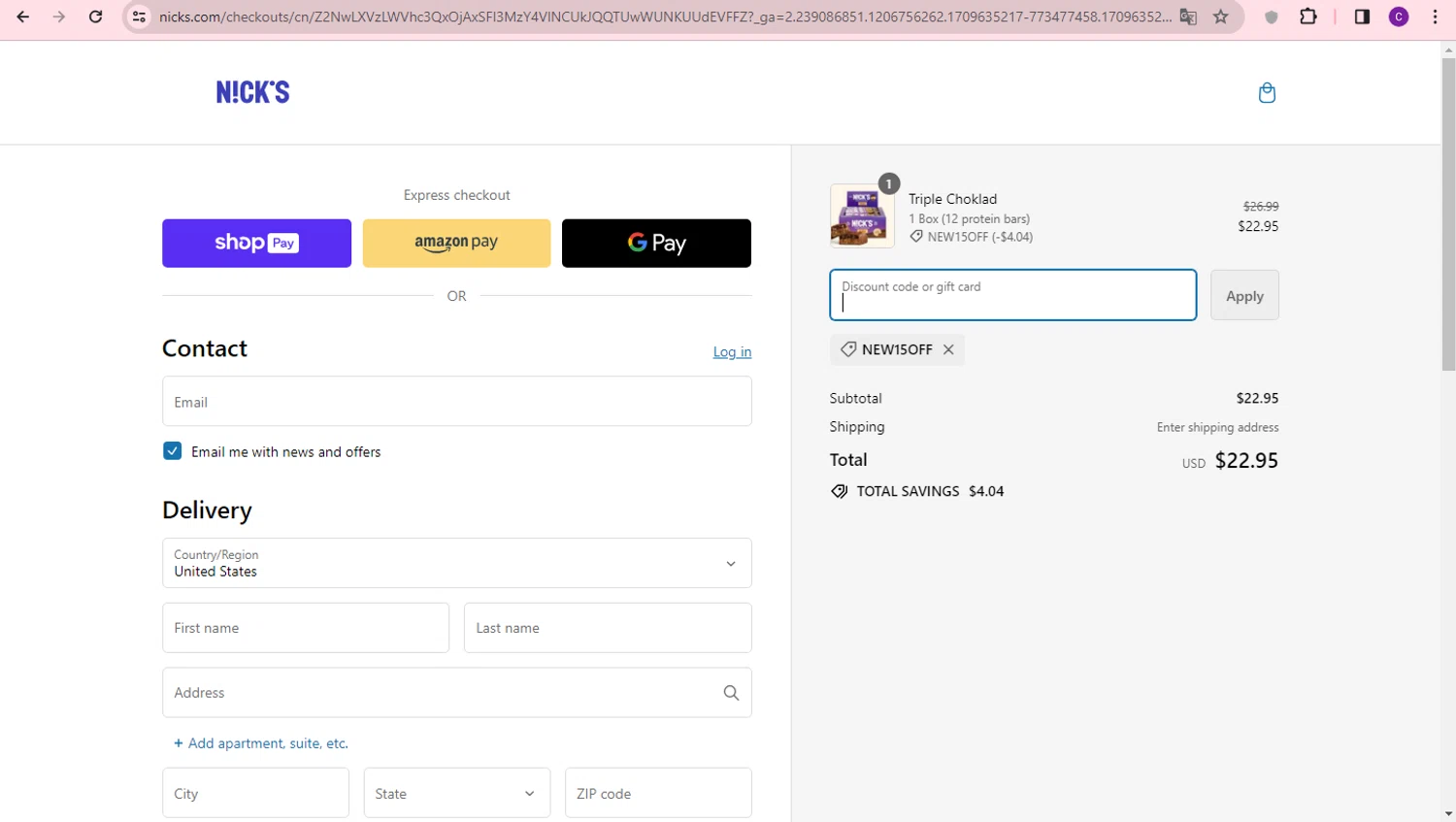Click the Enter shipping address text

pos(1217,427)
